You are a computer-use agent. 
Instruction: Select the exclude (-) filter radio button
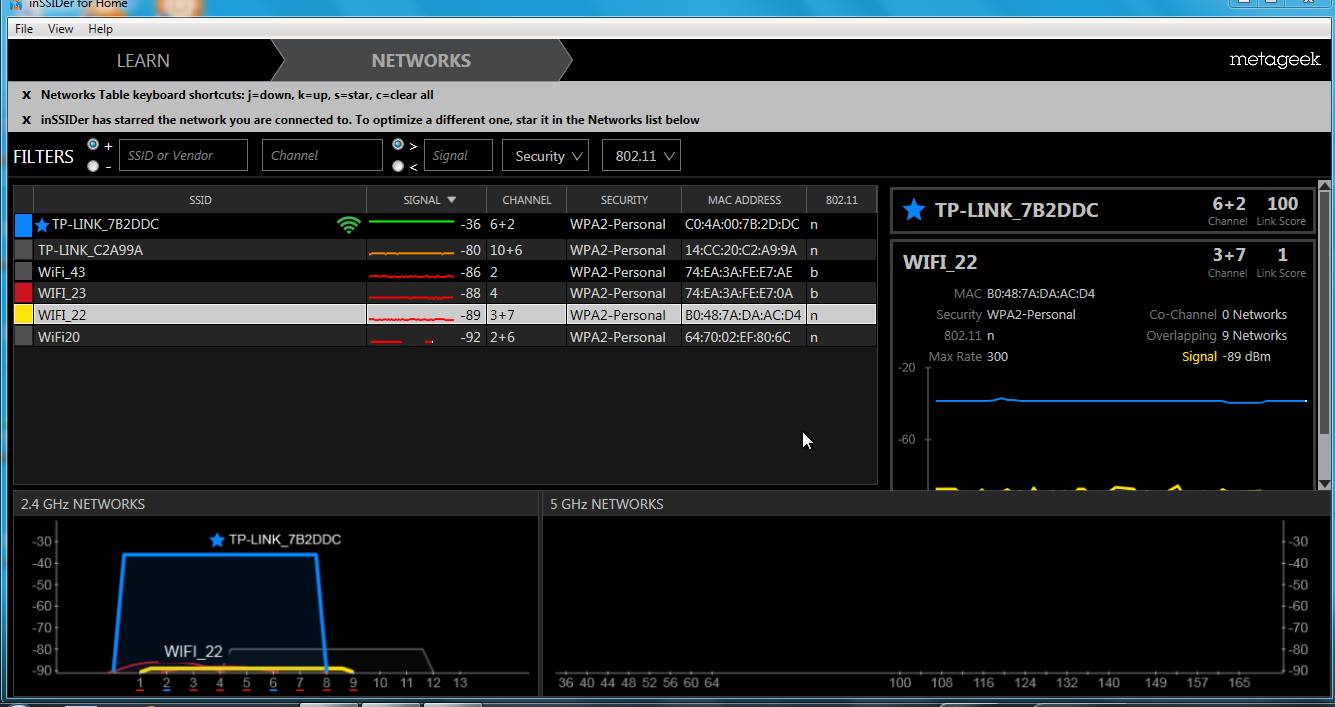93,166
